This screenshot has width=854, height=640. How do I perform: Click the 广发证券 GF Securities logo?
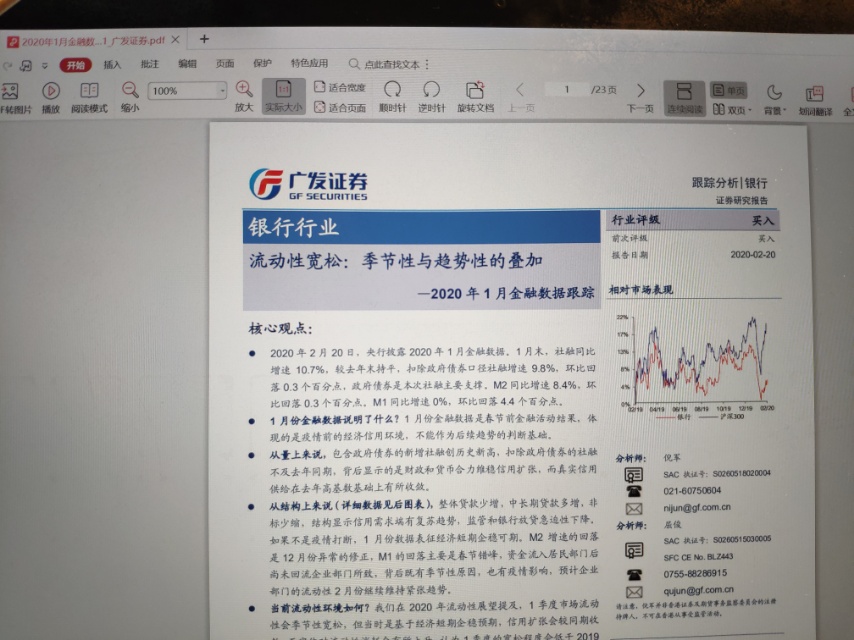[x=308, y=184]
